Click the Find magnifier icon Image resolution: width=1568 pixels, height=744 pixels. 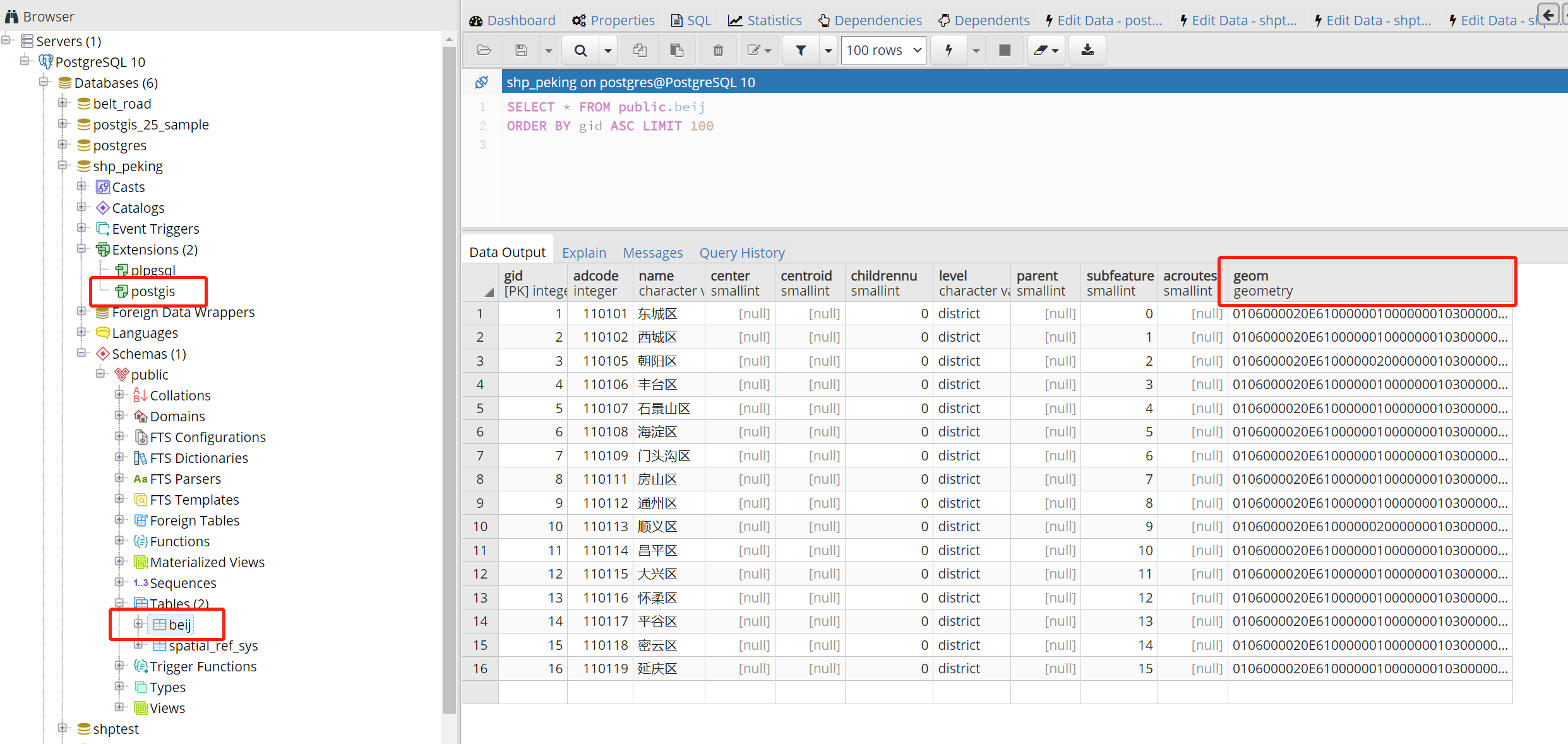coord(580,50)
